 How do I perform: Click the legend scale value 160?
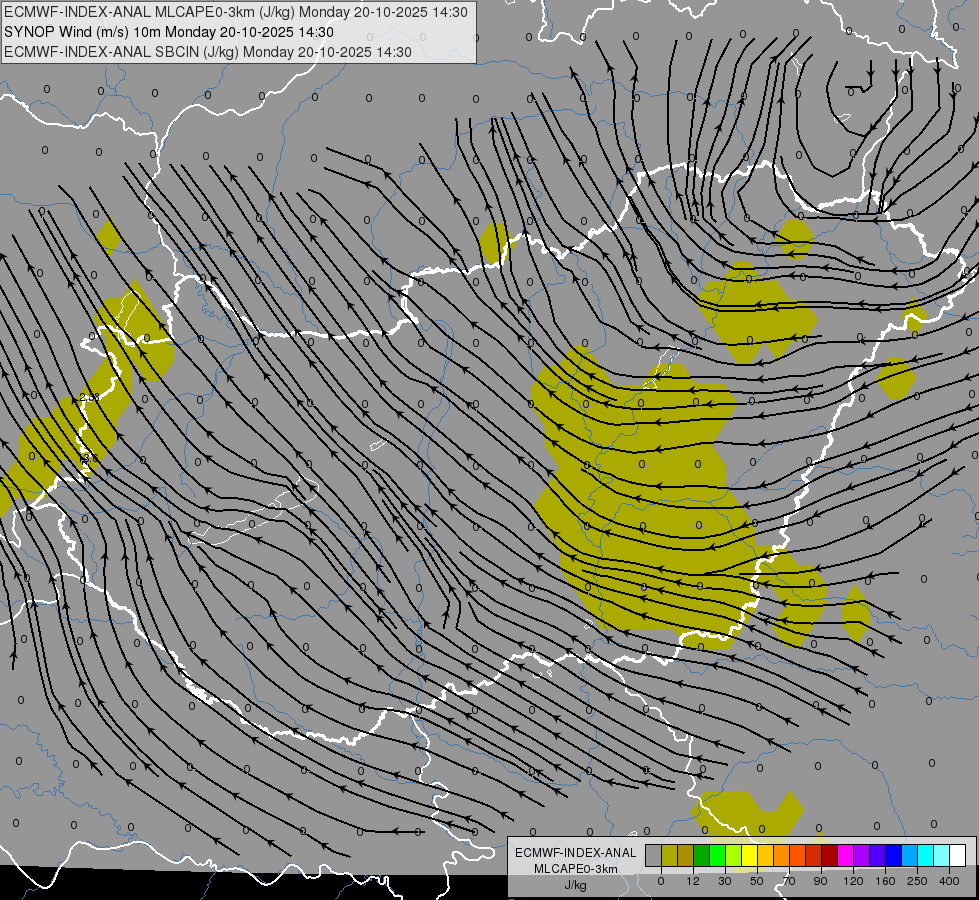[885, 881]
